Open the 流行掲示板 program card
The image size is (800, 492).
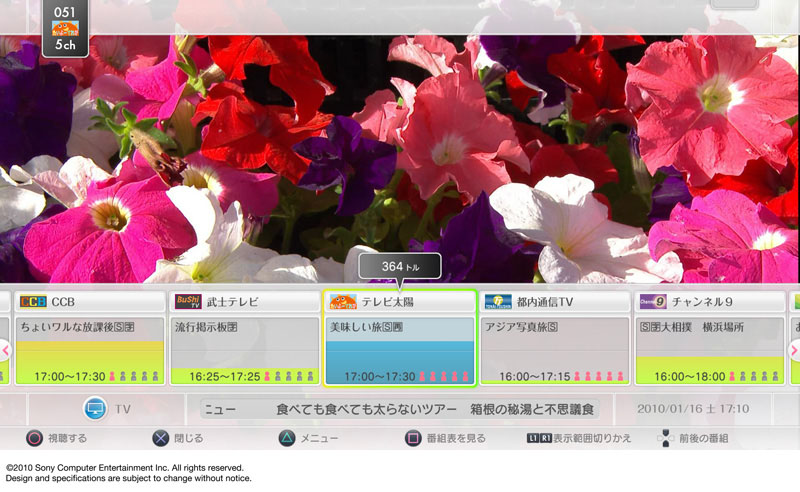245,350
